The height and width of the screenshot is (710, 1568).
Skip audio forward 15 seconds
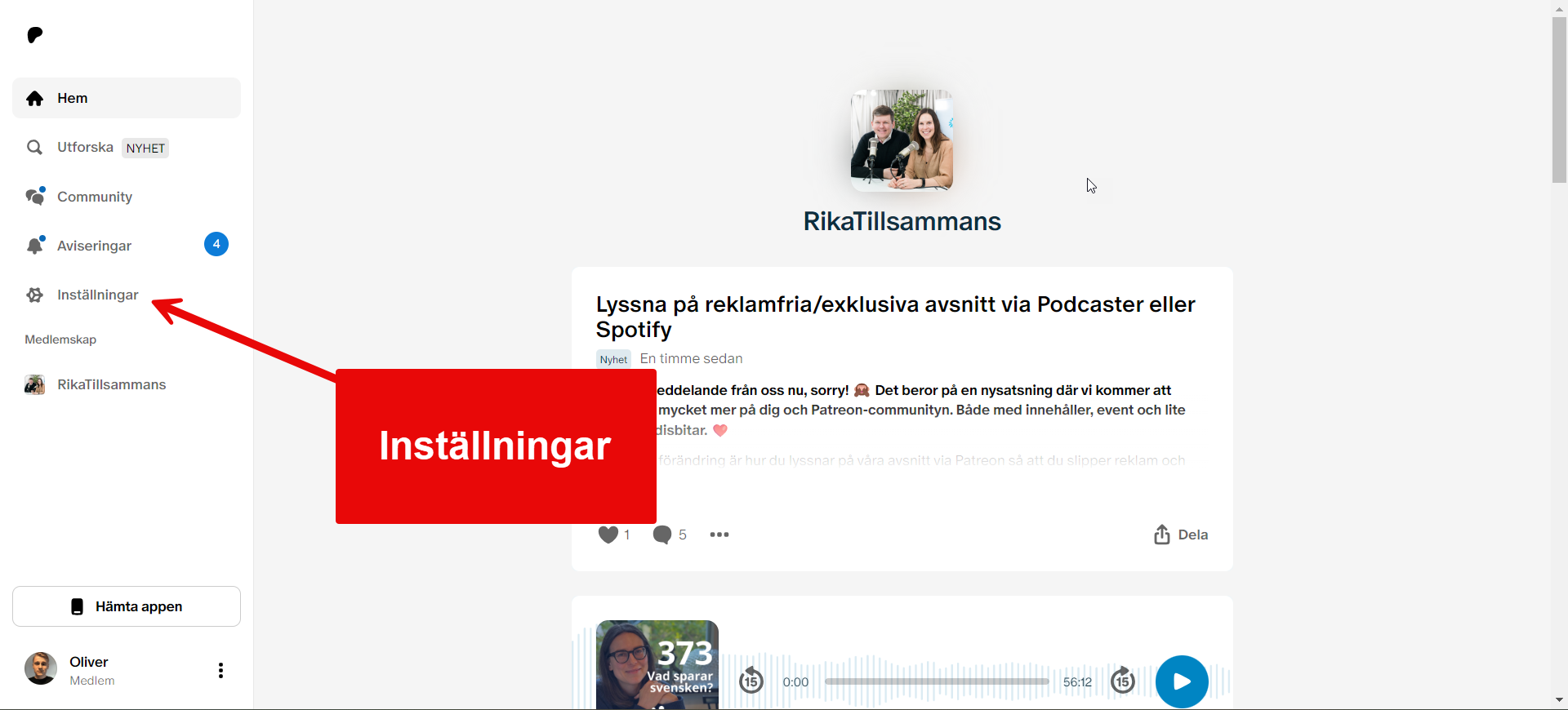[x=1123, y=681]
